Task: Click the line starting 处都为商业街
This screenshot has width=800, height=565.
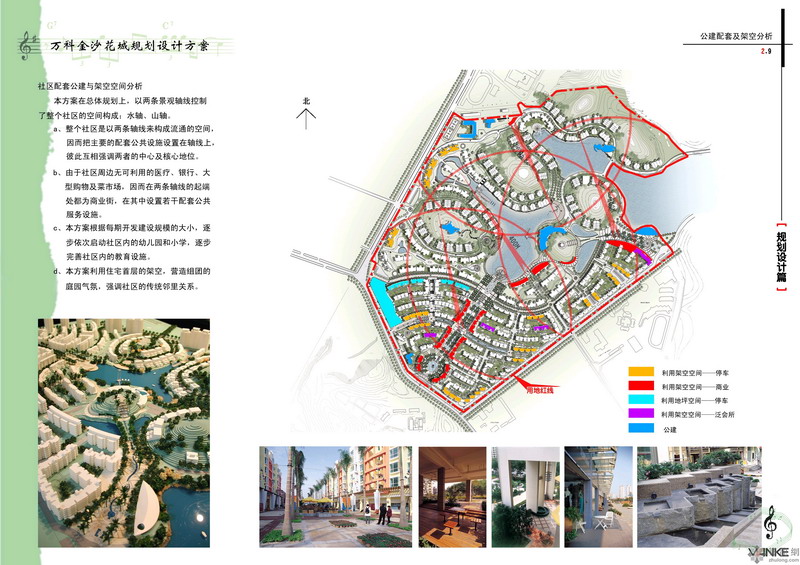Action: coord(138,201)
